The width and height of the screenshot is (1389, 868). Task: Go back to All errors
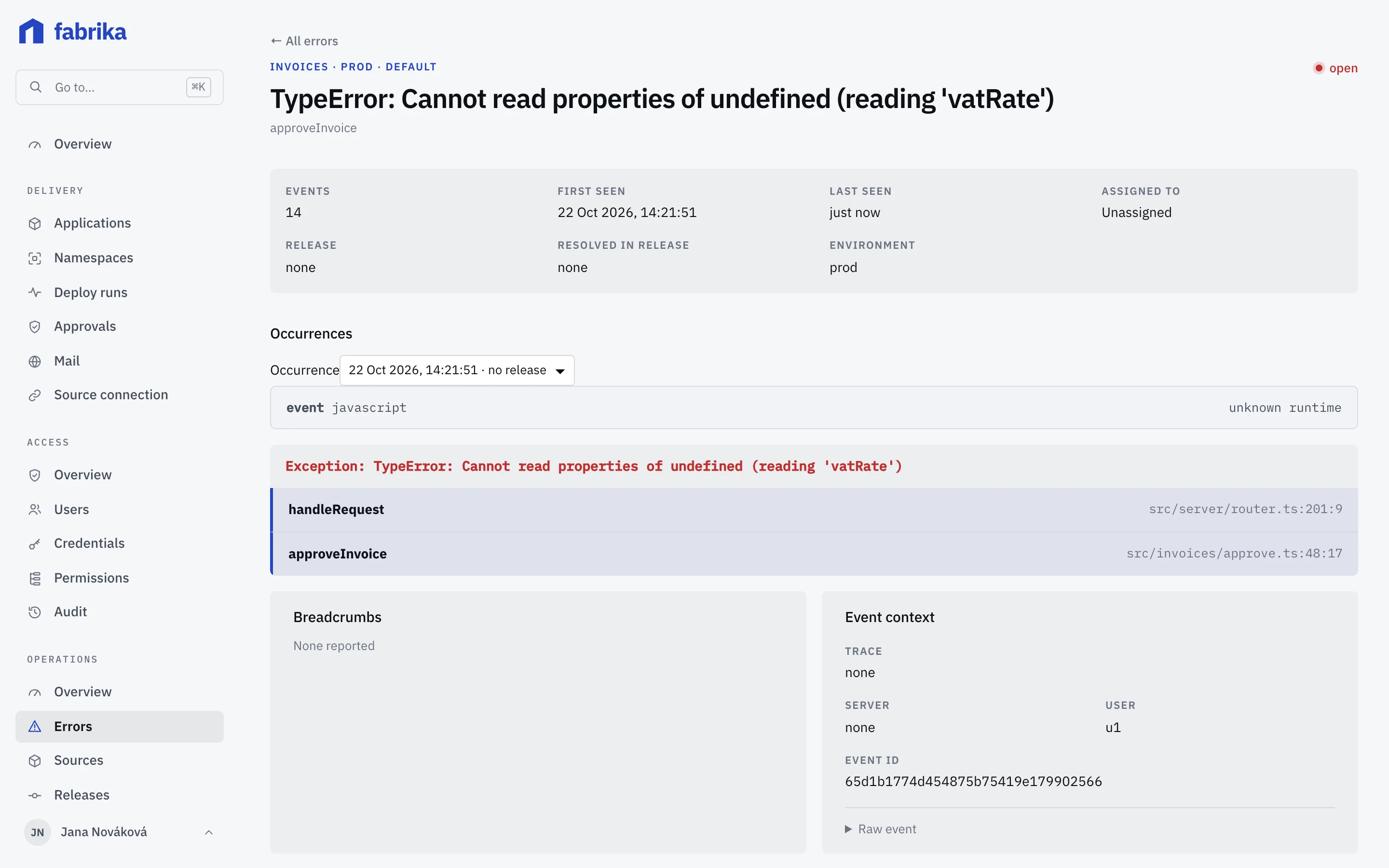[304, 41]
